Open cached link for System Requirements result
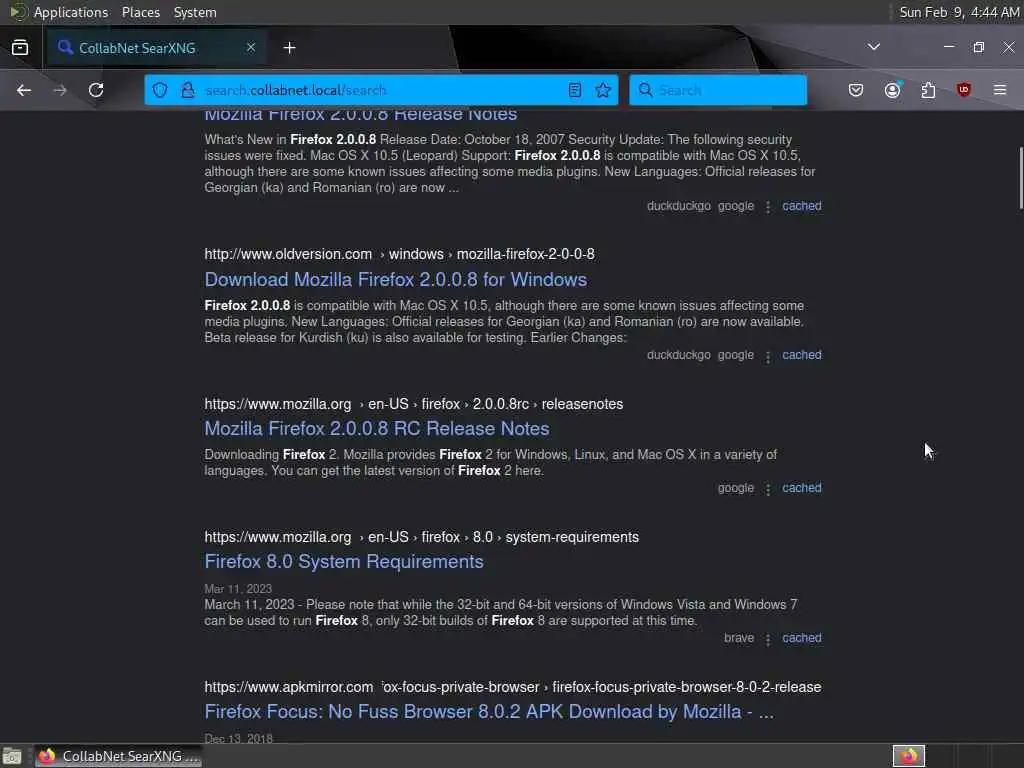The image size is (1024, 768). tap(802, 638)
